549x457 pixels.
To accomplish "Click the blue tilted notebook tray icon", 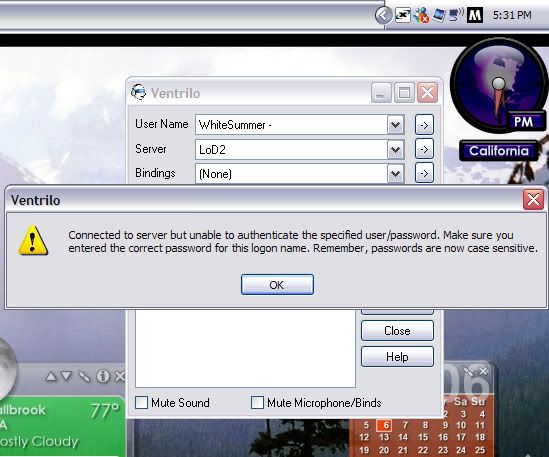I will point(439,15).
